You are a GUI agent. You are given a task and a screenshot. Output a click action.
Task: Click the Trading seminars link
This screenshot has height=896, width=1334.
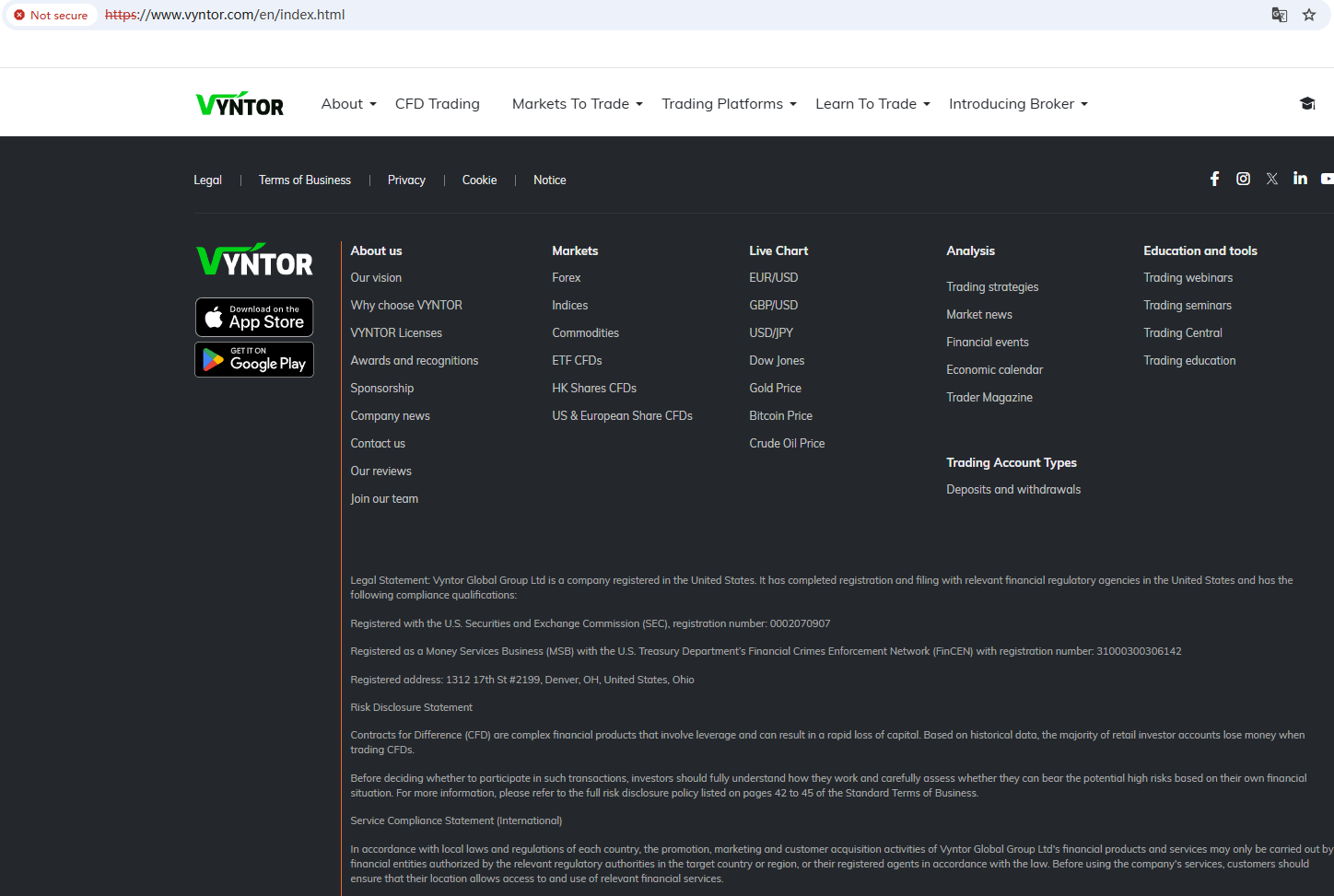click(1188, 306)
